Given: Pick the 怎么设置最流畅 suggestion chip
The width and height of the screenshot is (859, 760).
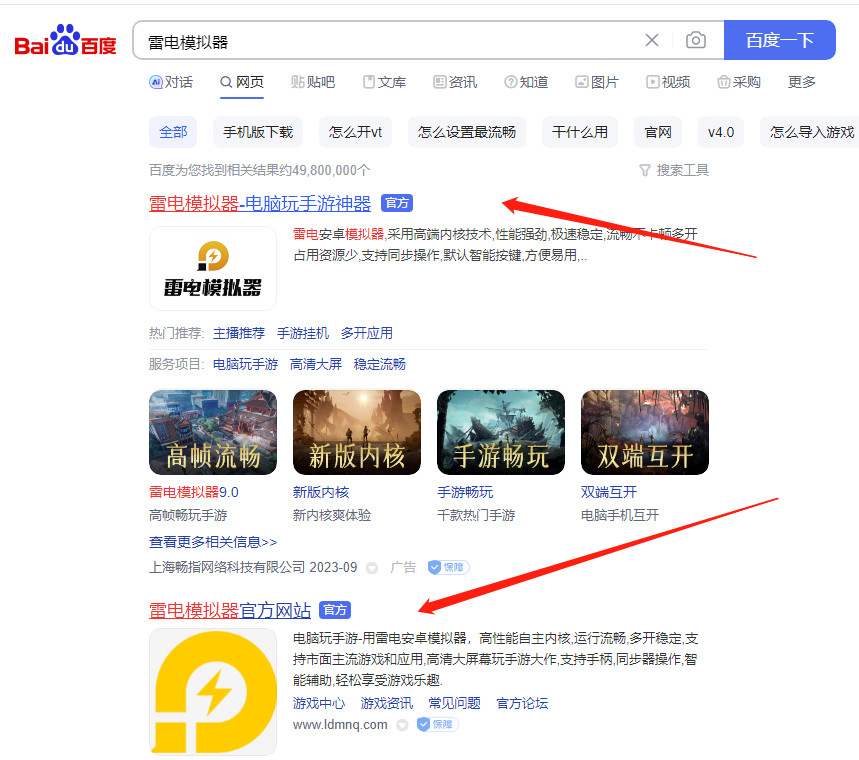Looking at the screenshot, I should coord(467,132).
